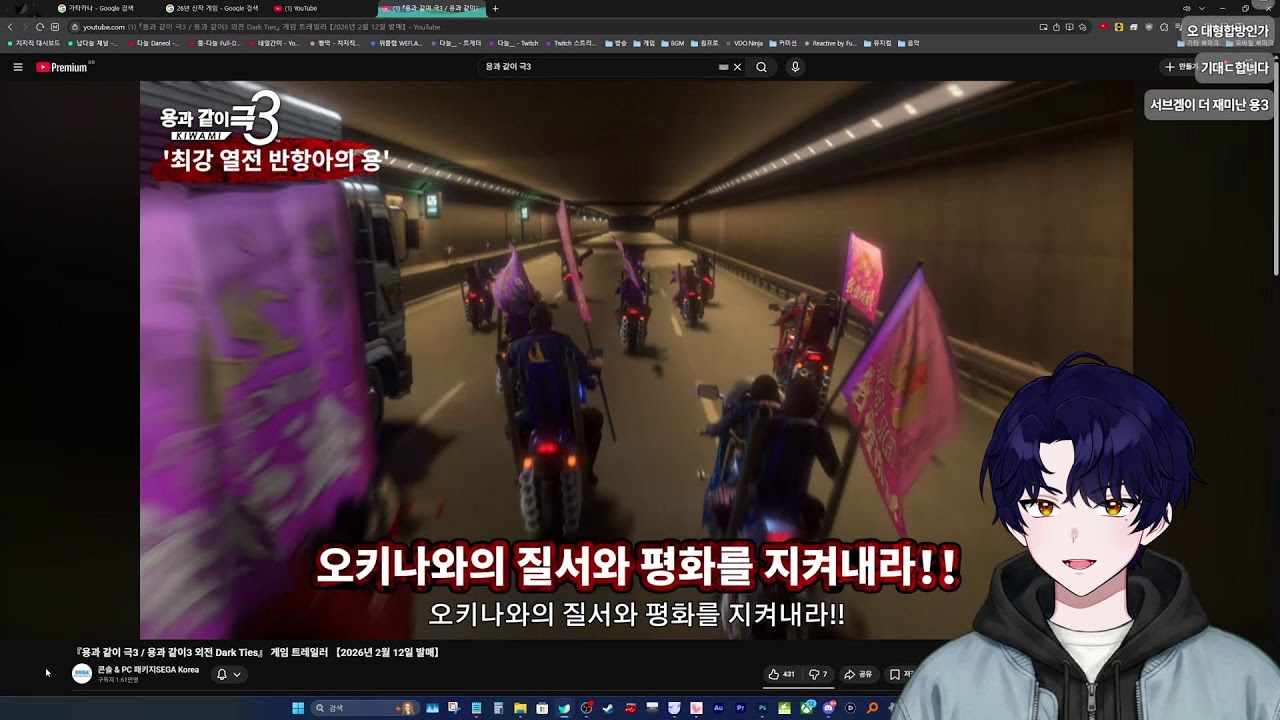Open Microsoft Store from the taskbar
This screenshot has width=1280, height=720.
542,708
